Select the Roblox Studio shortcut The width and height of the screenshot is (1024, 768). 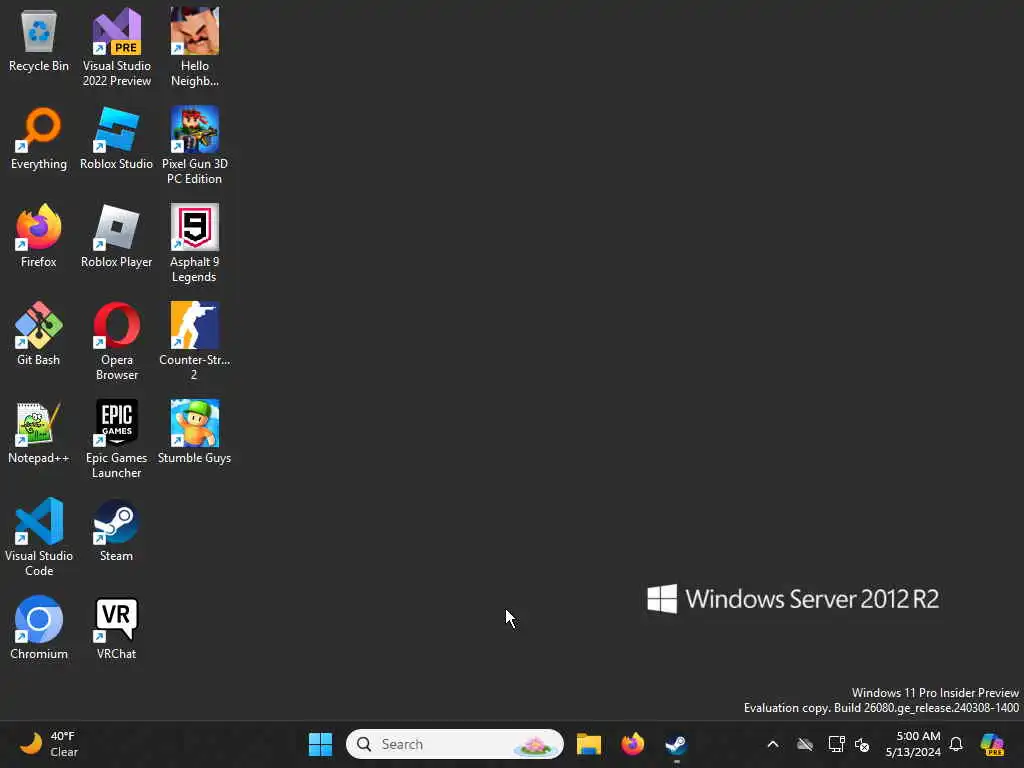click(x=117, y=138)
